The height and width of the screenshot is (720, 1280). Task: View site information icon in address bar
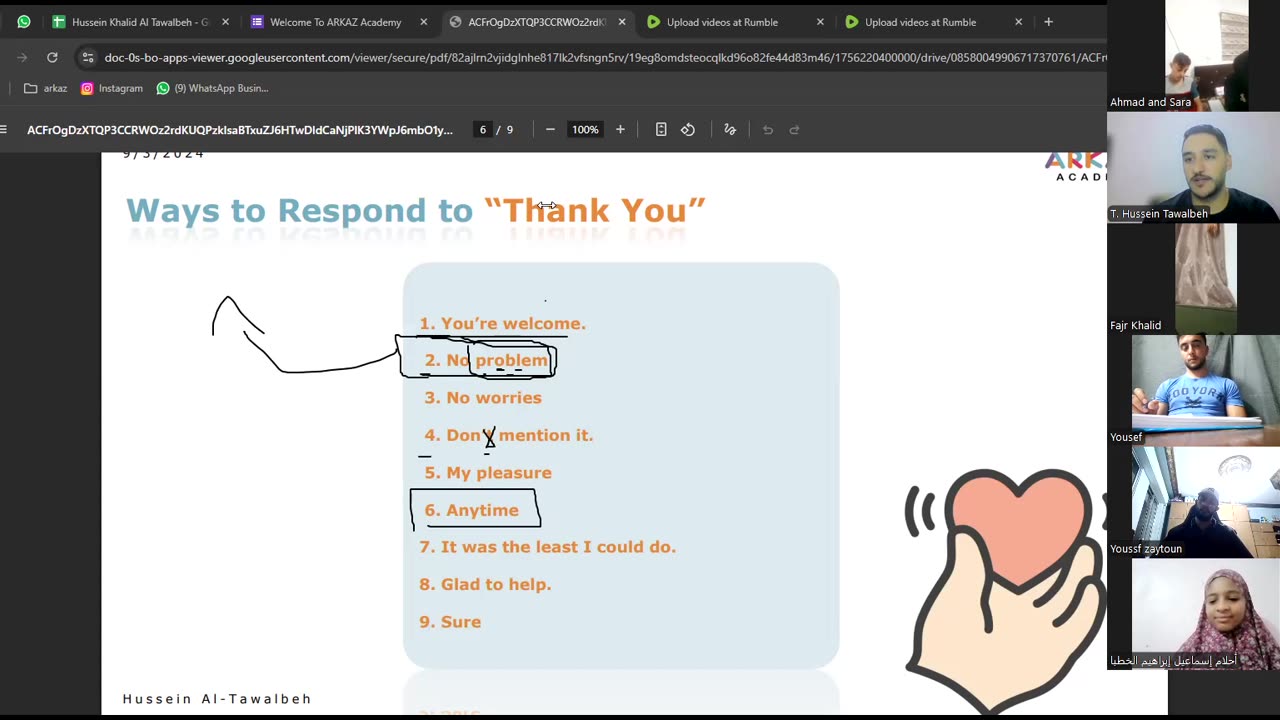[x=88, y=57]
